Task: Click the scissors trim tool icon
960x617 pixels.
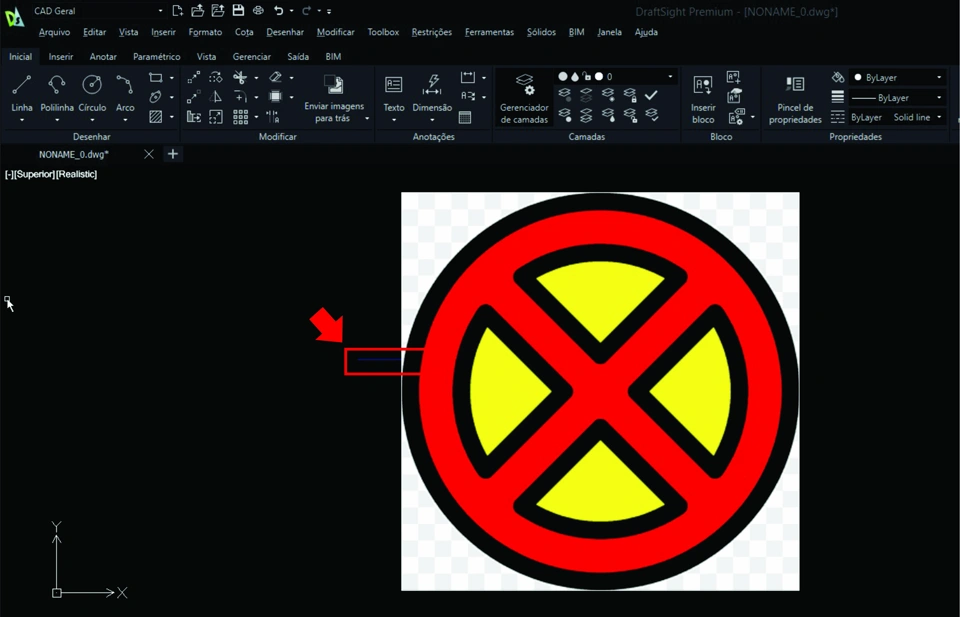Action: (x=239, y=78)
